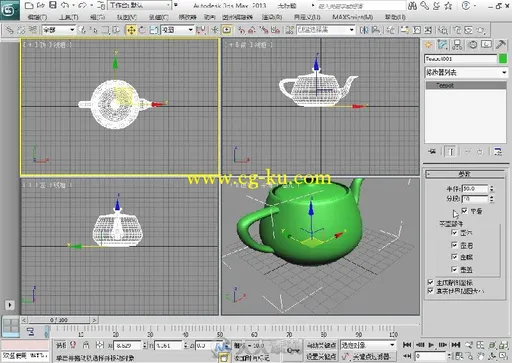Image resolution: width=512 pixels, height=363 pixels.
Task: Open the 3ds Max application menu logo
Action: 9,10
